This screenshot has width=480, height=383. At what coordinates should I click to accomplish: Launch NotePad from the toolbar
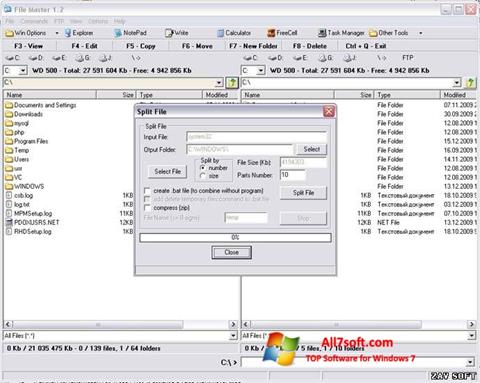(130, 33)
